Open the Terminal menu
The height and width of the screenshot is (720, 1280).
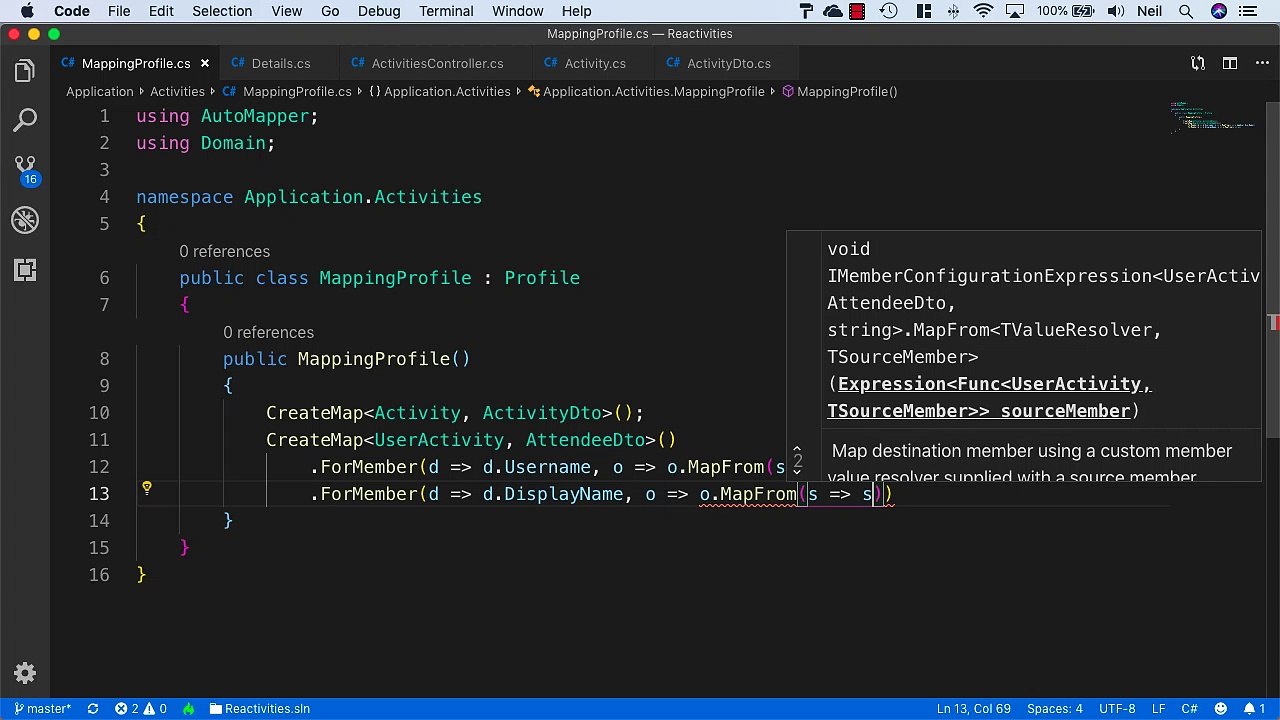(x=446, y=11)
